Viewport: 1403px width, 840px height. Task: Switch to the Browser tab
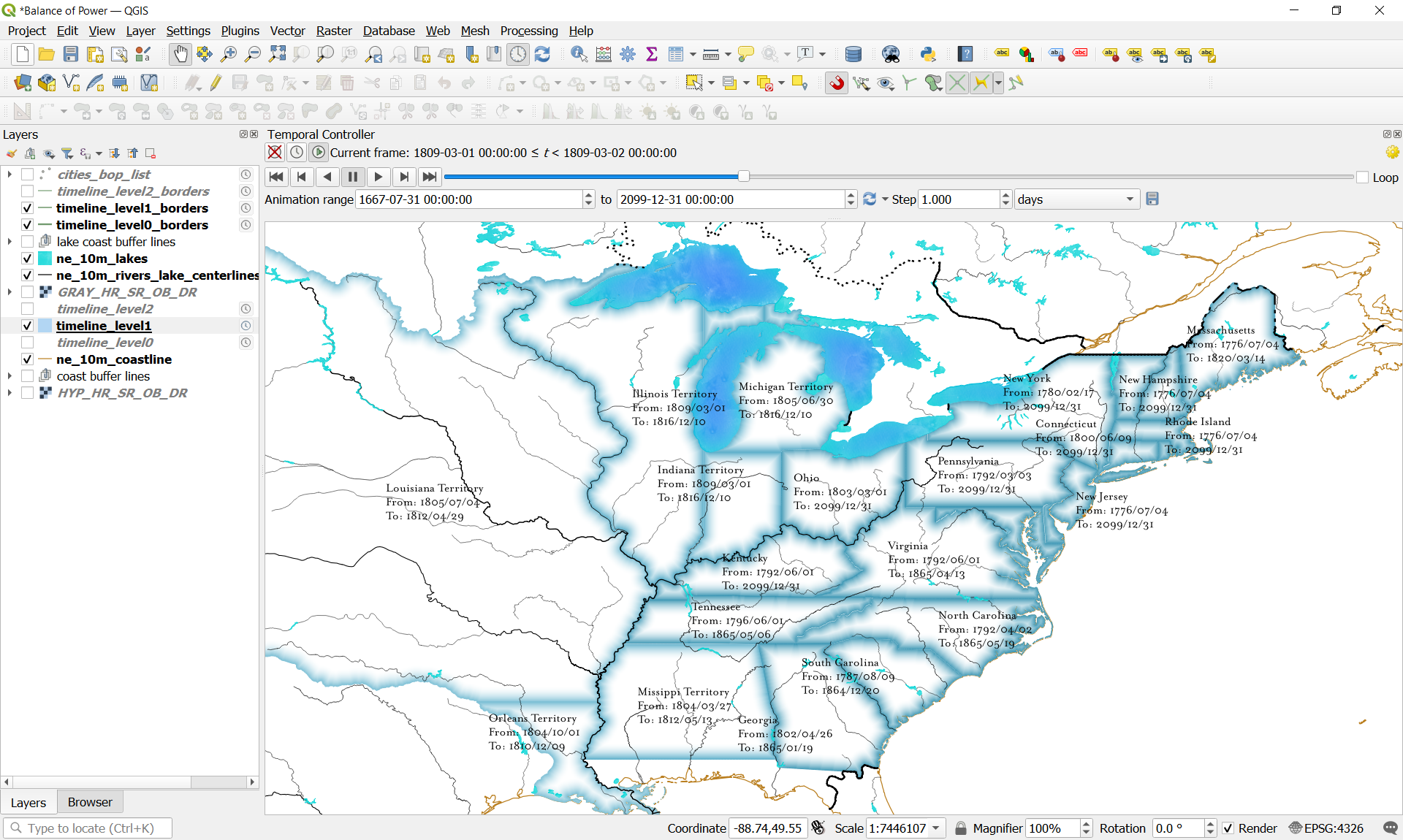point(89,801)
